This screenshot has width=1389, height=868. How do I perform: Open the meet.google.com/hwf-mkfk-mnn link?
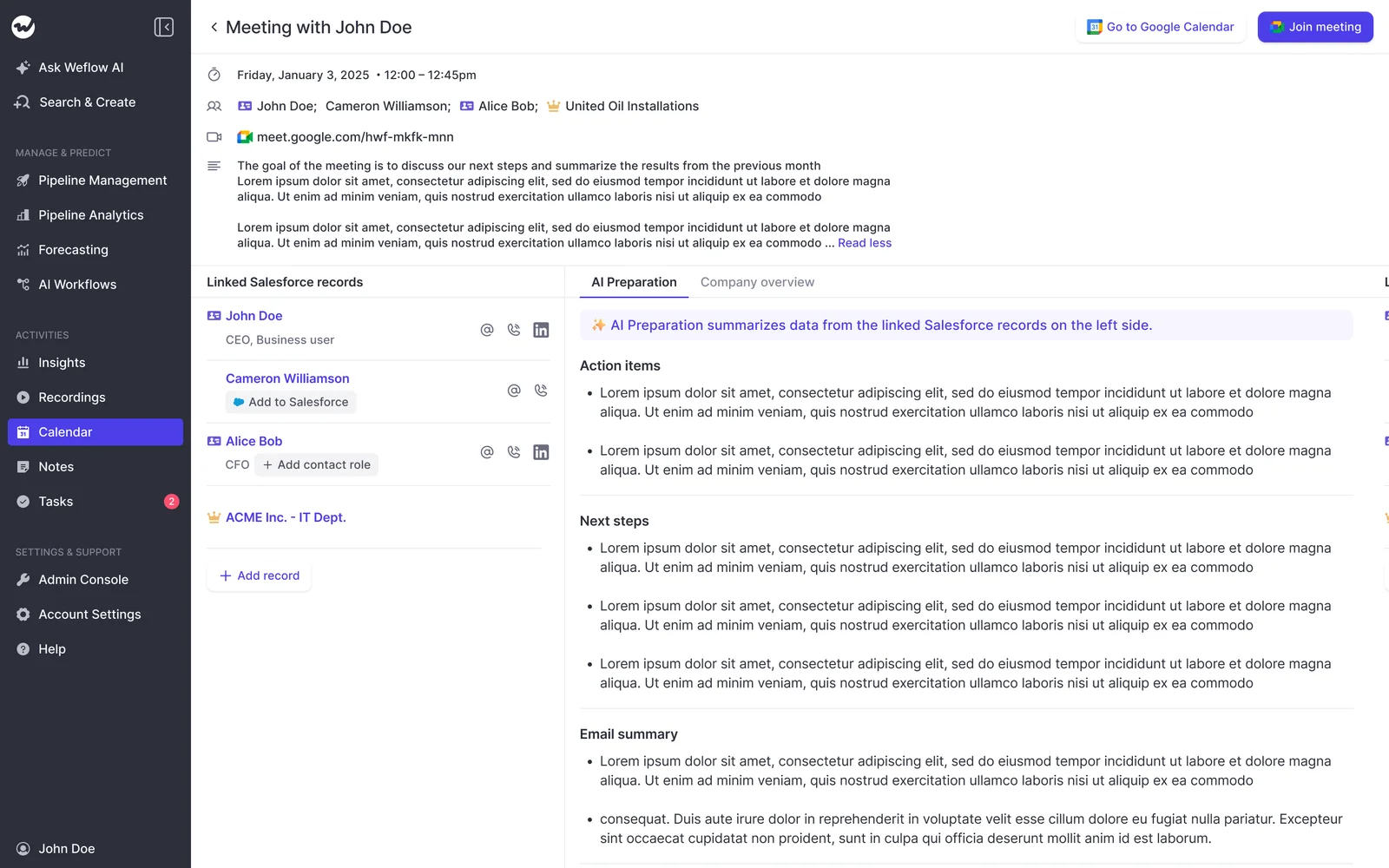(355, 137)
